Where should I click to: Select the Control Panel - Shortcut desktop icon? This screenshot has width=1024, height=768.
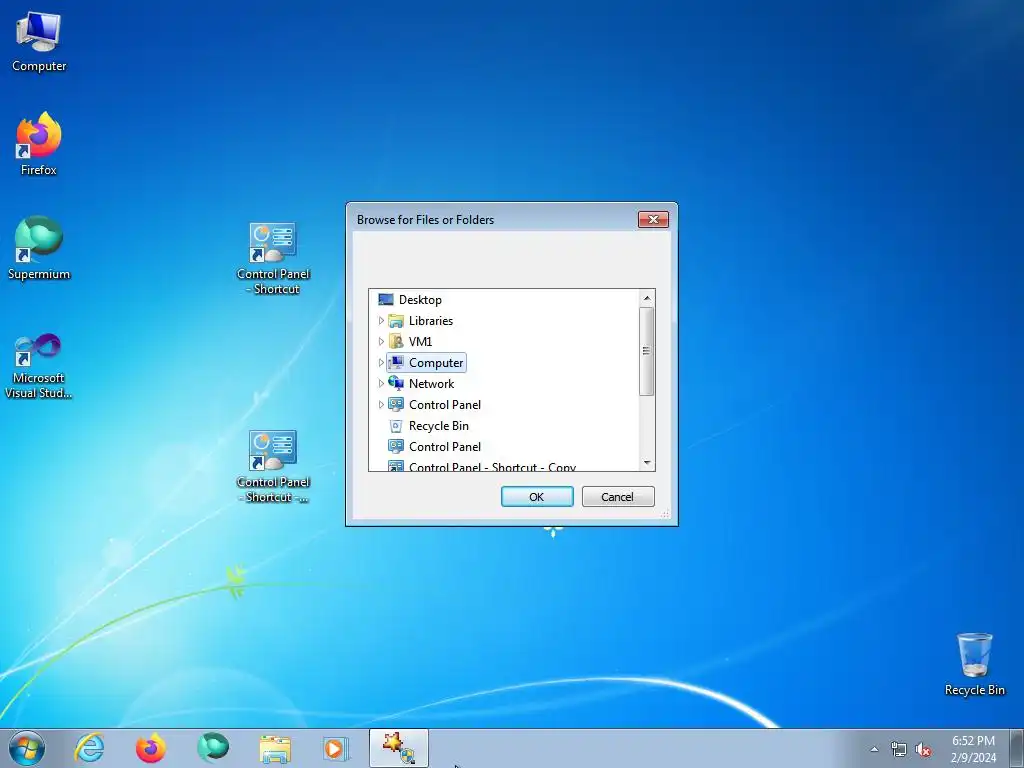pyautogui.click(x=273, y=259)
